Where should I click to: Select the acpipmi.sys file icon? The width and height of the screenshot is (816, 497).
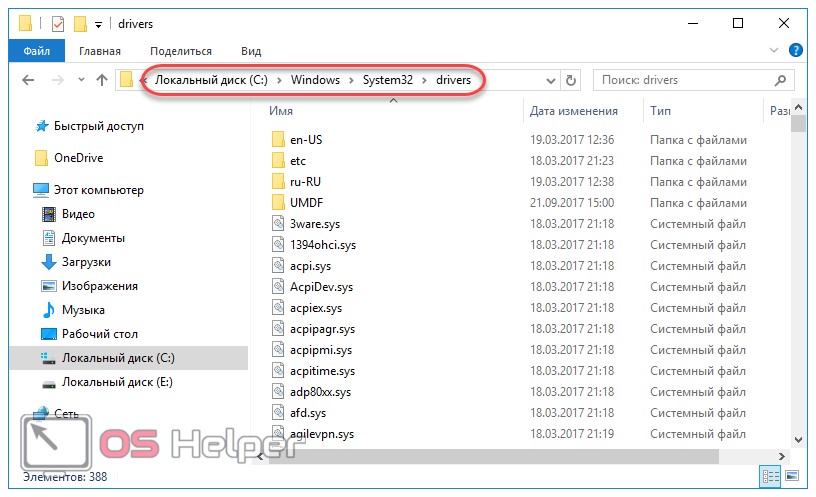pyautogui.click(x=278, y=349)
